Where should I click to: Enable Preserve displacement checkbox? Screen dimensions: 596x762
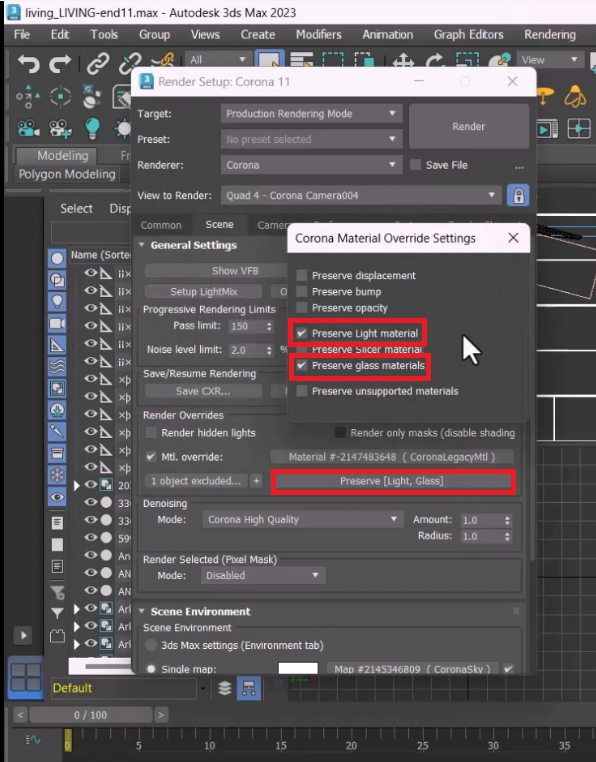coord(302,276)
